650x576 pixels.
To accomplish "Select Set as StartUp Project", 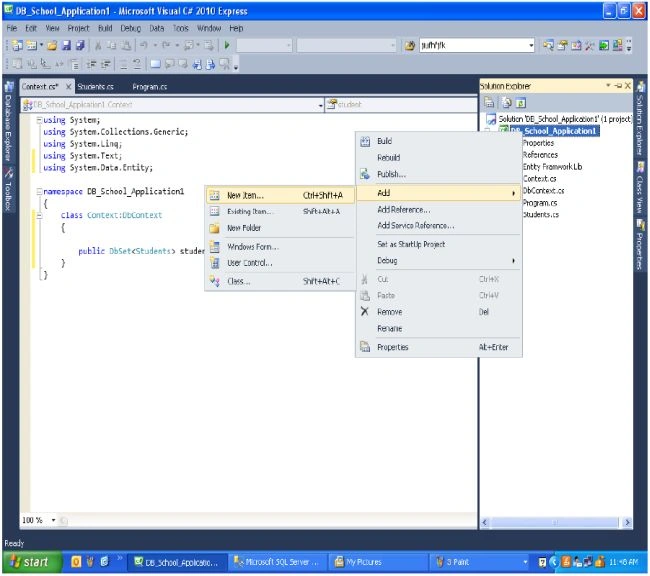I will [x=439, y=244].
